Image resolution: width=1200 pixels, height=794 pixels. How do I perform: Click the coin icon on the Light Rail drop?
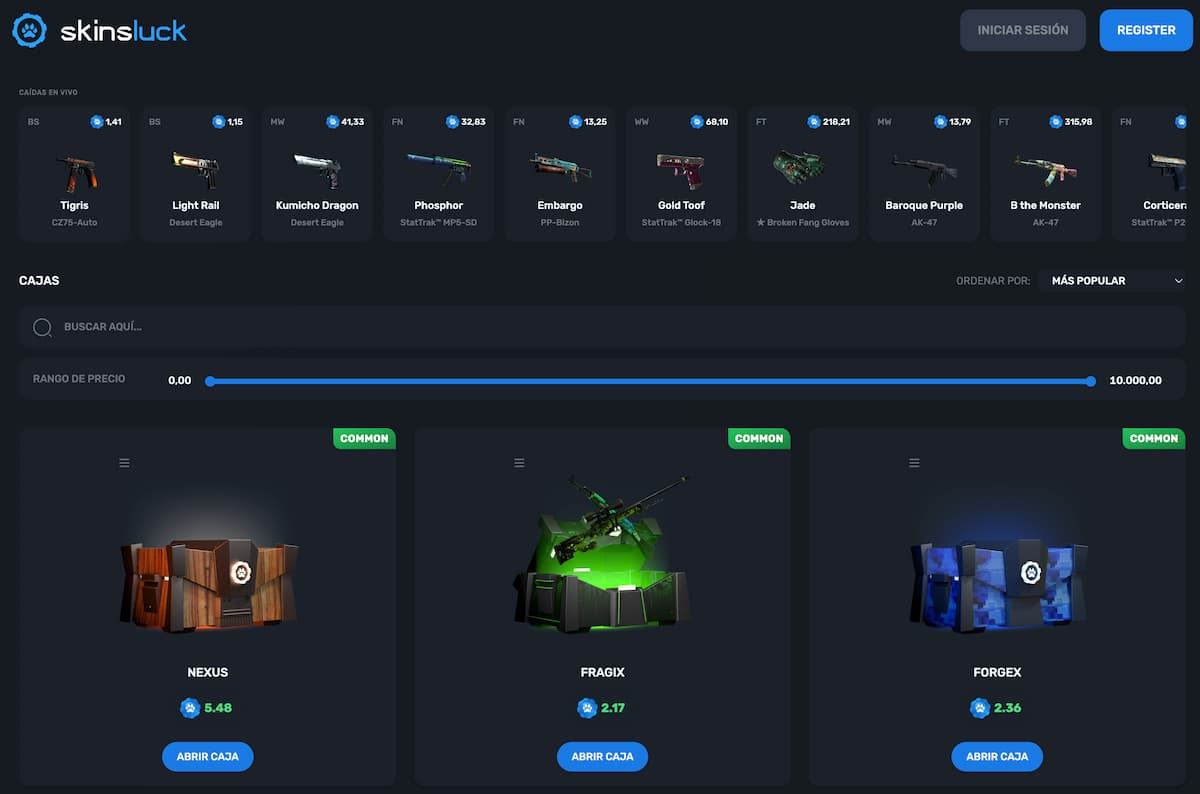click(x=218, y=122)
